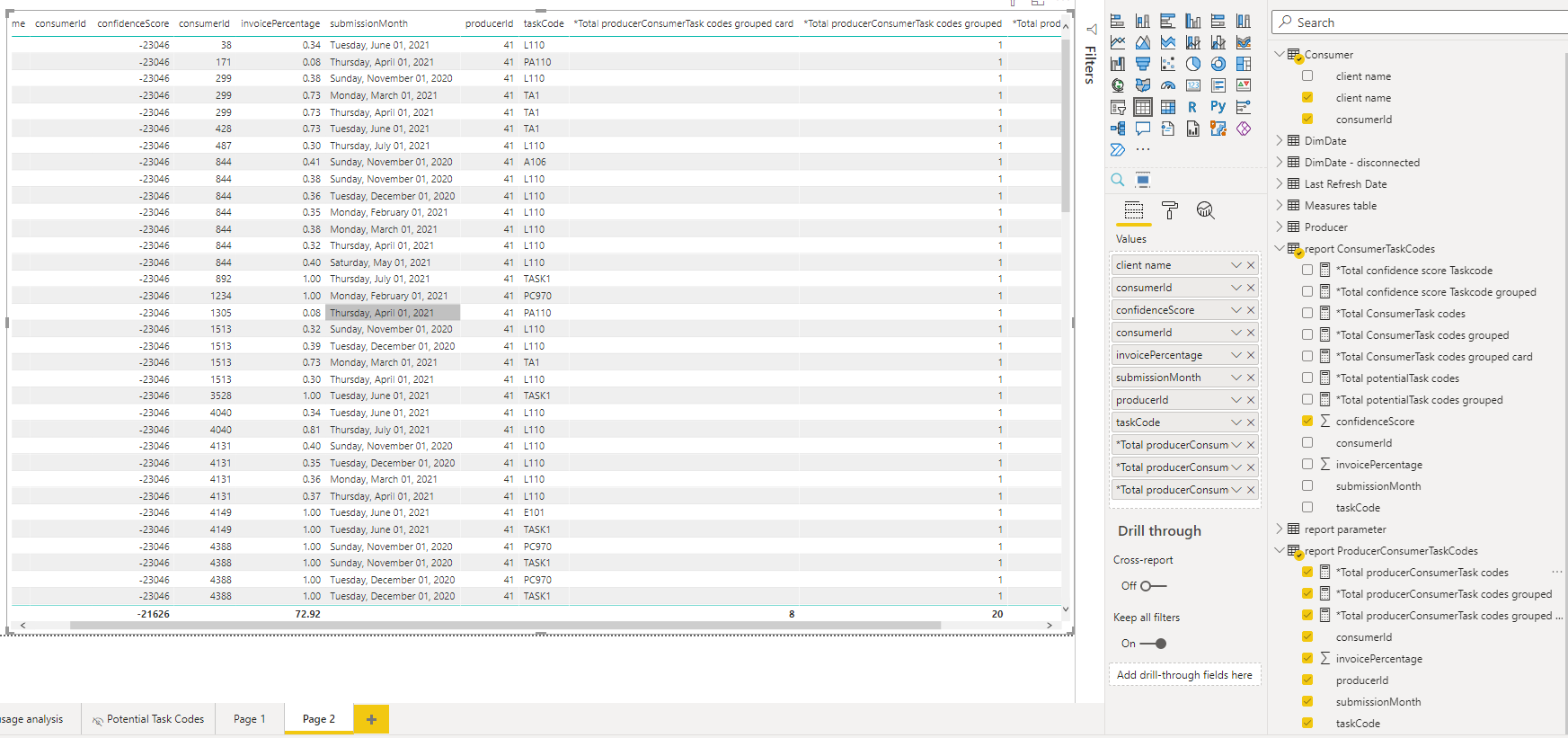Click the Search fields input box
The width and height of the screenshot is (1568, 738).
tap(1422, 22)
